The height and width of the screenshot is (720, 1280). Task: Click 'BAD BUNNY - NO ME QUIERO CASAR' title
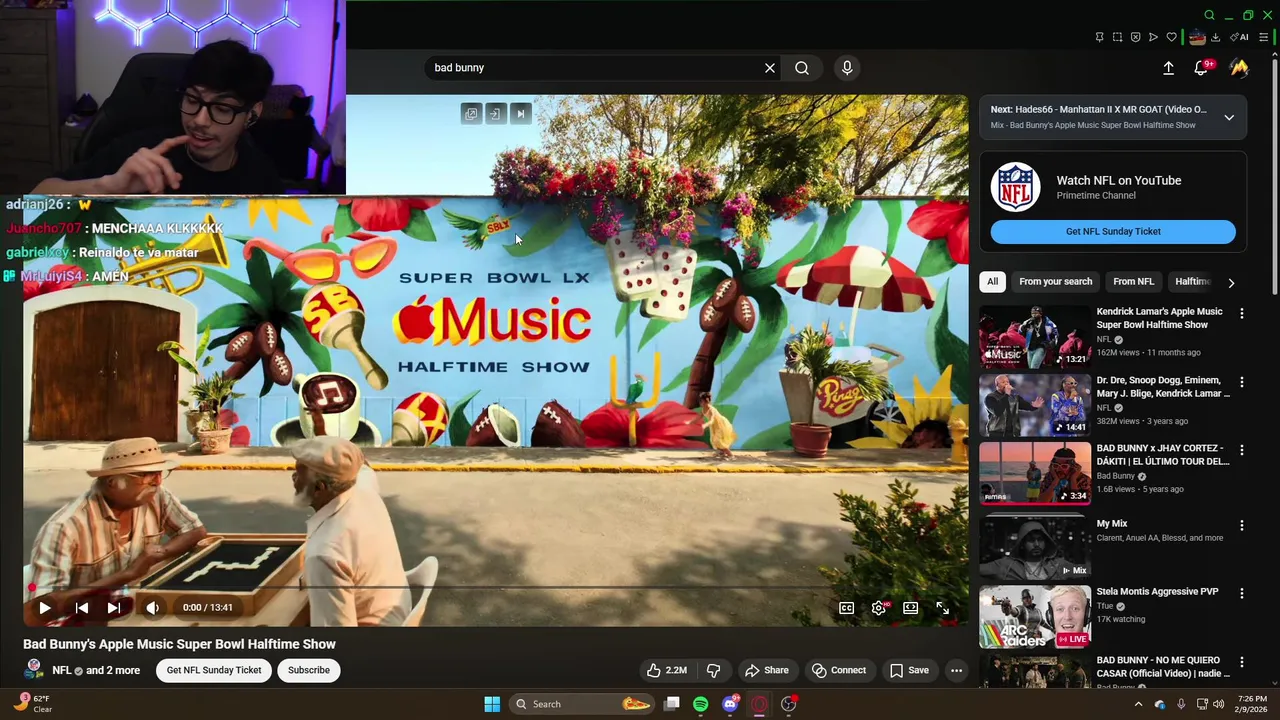(1163, 667)
